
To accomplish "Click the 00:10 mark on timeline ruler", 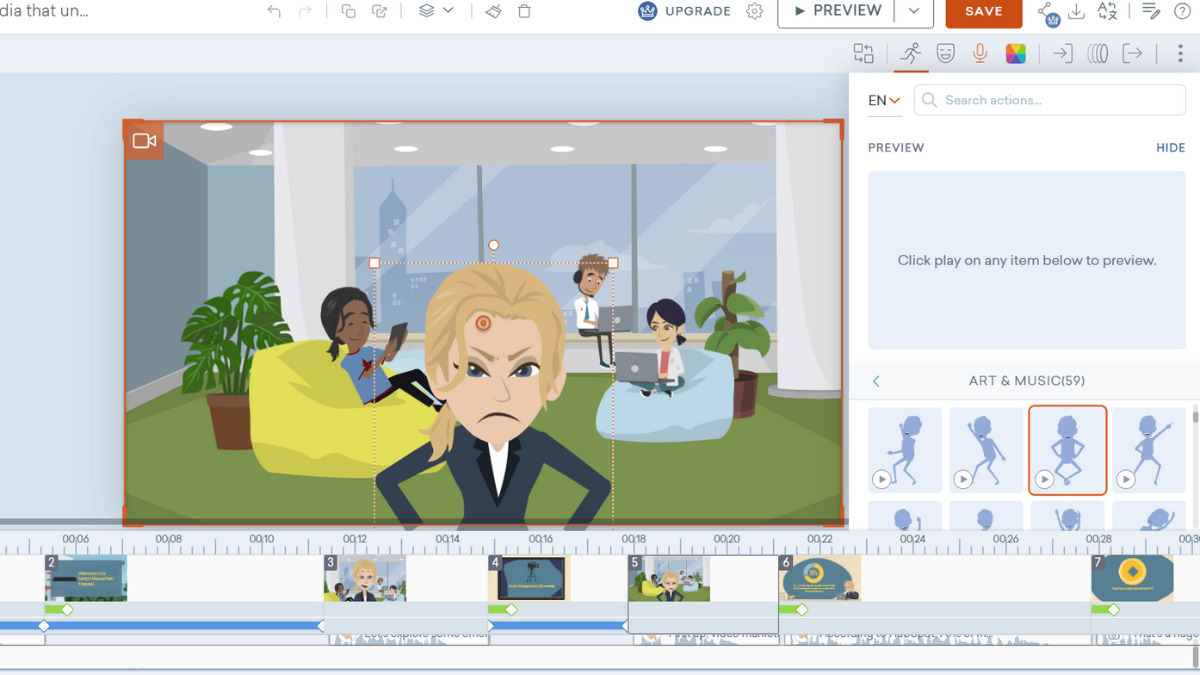I will pos(262,539).
